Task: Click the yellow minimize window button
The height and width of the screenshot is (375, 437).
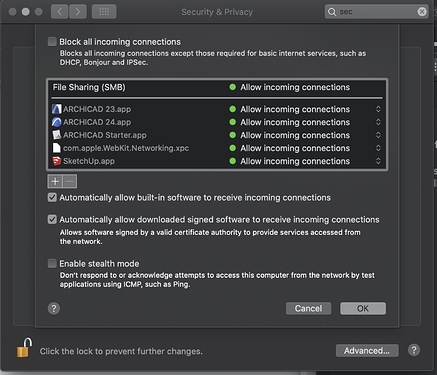Action: [x=26, y=12]
